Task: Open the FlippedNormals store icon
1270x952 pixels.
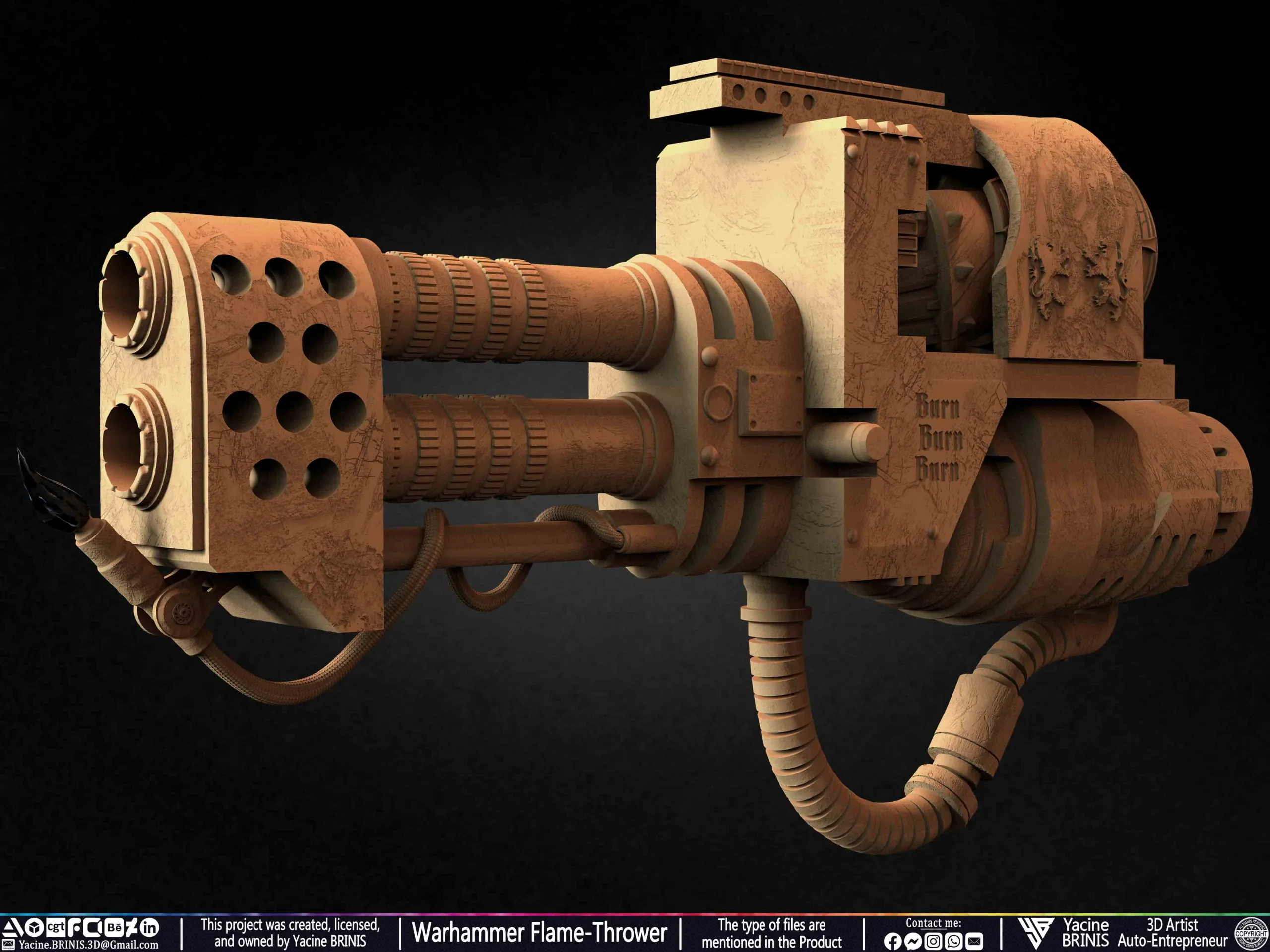Action: click(x=75, y=928)
